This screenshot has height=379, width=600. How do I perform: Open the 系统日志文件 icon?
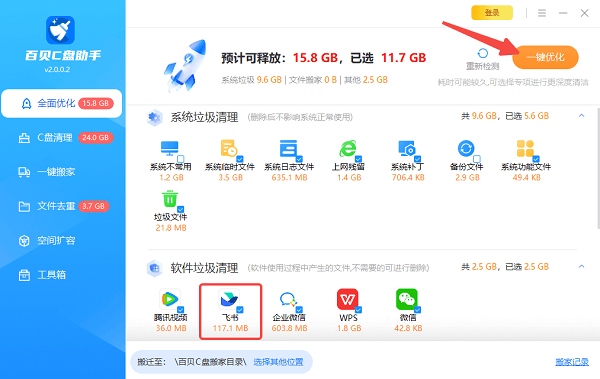click(x=288, y=149)
